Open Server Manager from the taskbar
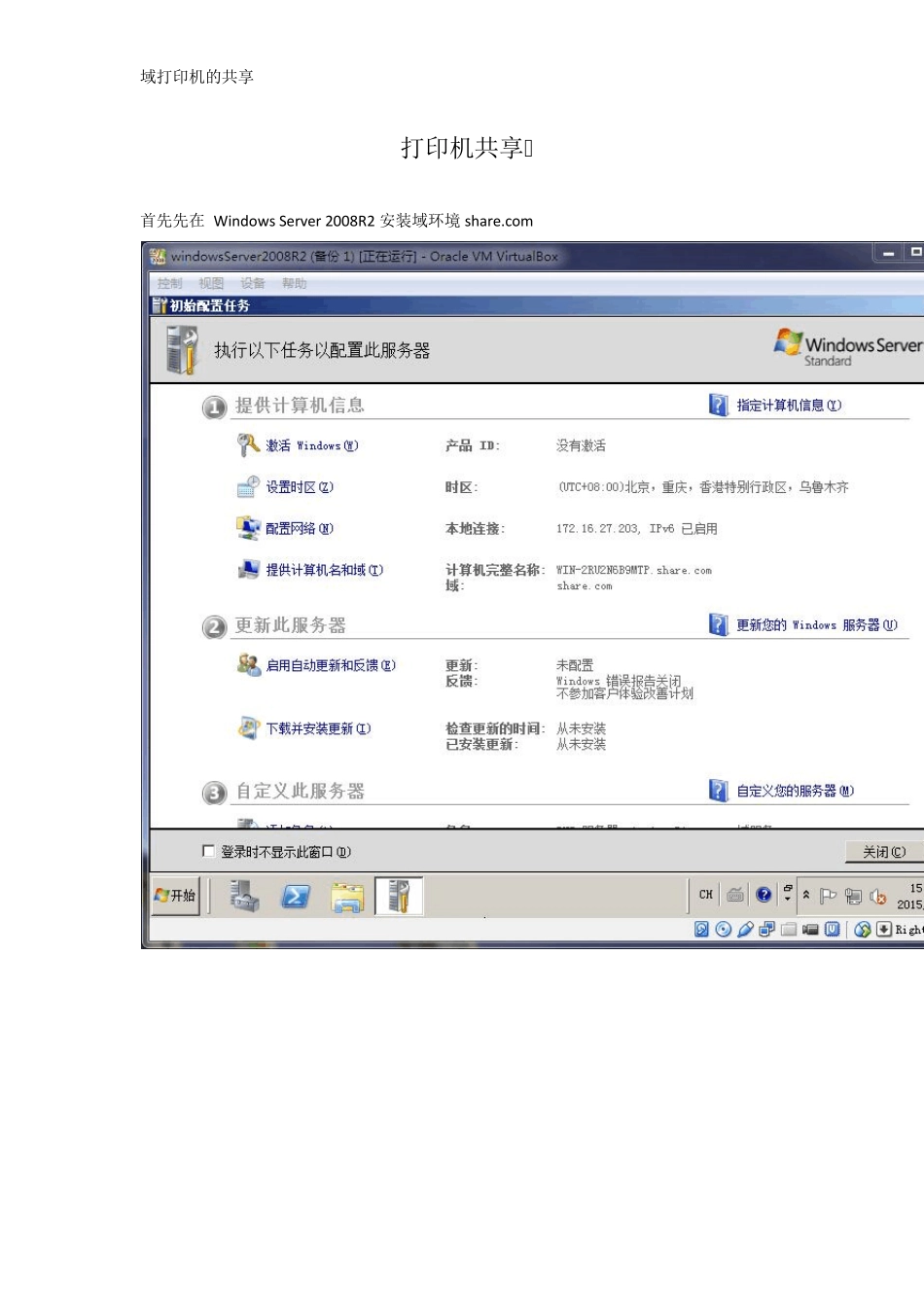Image resolution: width=924 pixels, height=1308 pixels. (x=244, y=896)
